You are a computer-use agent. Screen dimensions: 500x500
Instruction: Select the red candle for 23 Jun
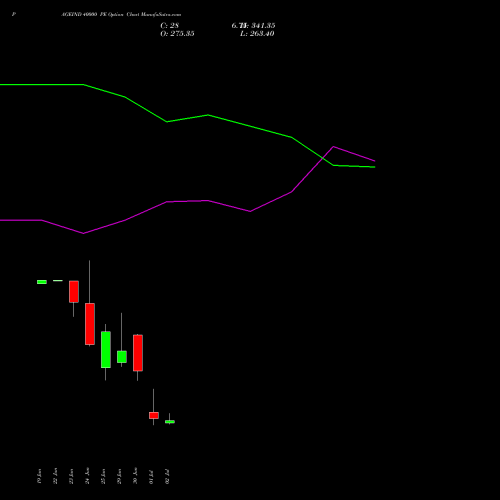(x=74, y=292)
